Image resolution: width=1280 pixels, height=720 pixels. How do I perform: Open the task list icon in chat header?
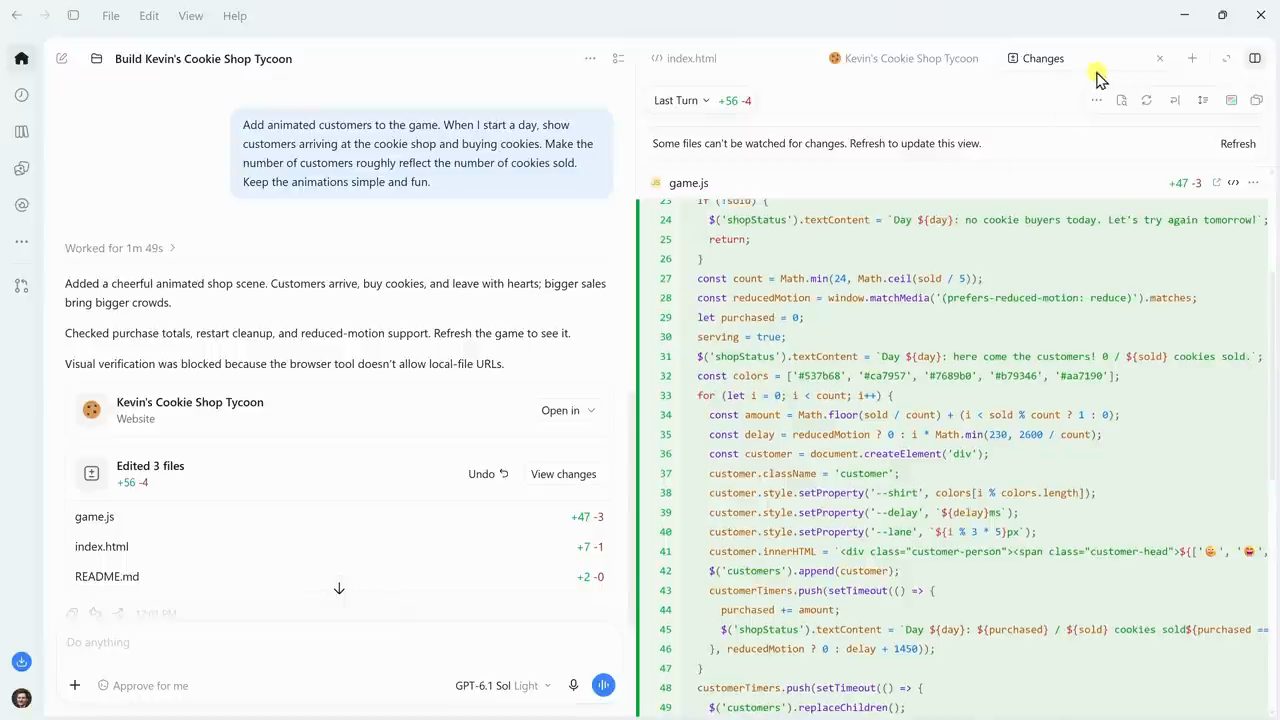click(x=618, y=59)
